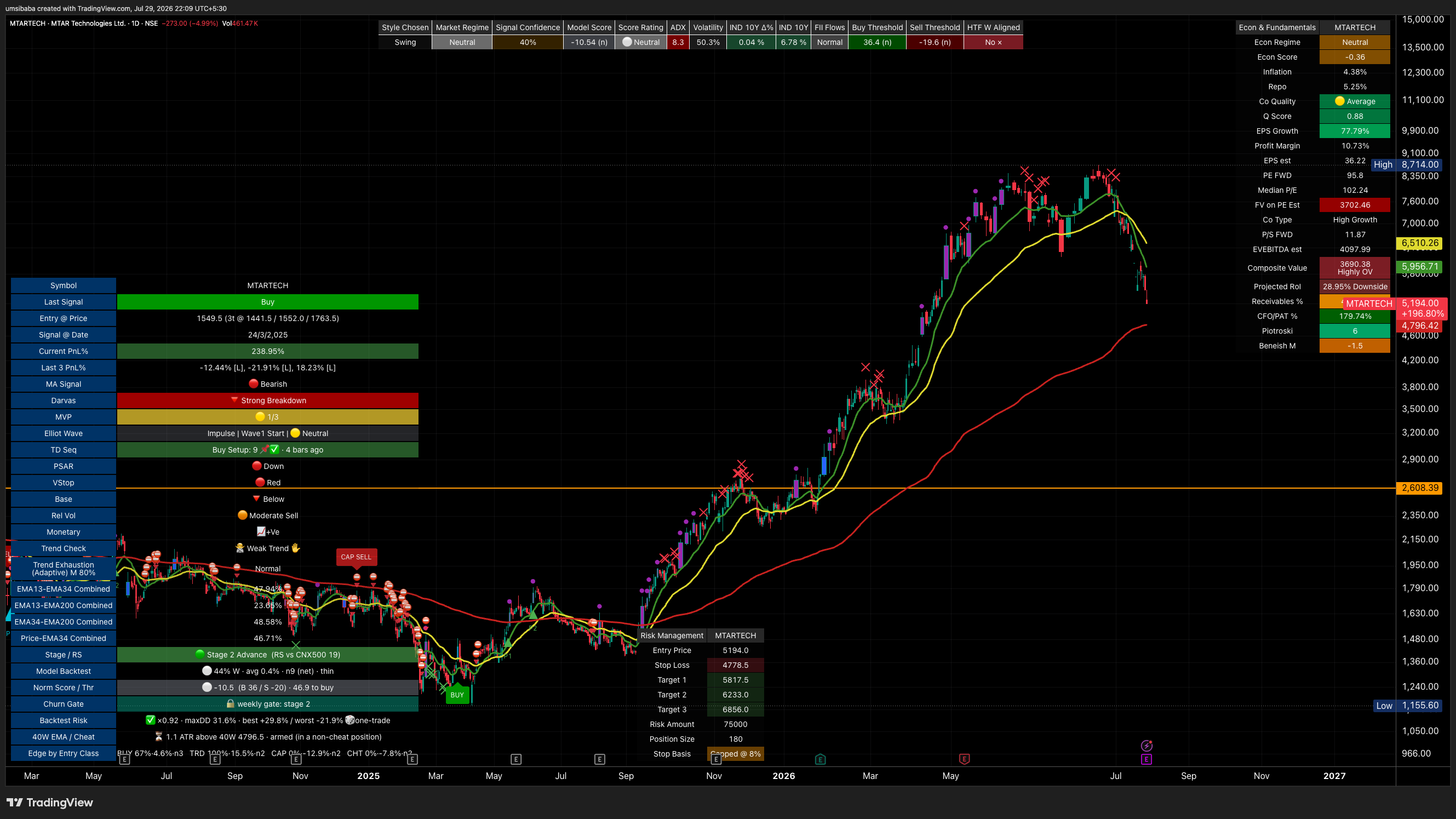The width and height of the screenshot is (1456, 819).
Task: Click the Econ Score -0.36 cell
Action: click(1355, 57)
